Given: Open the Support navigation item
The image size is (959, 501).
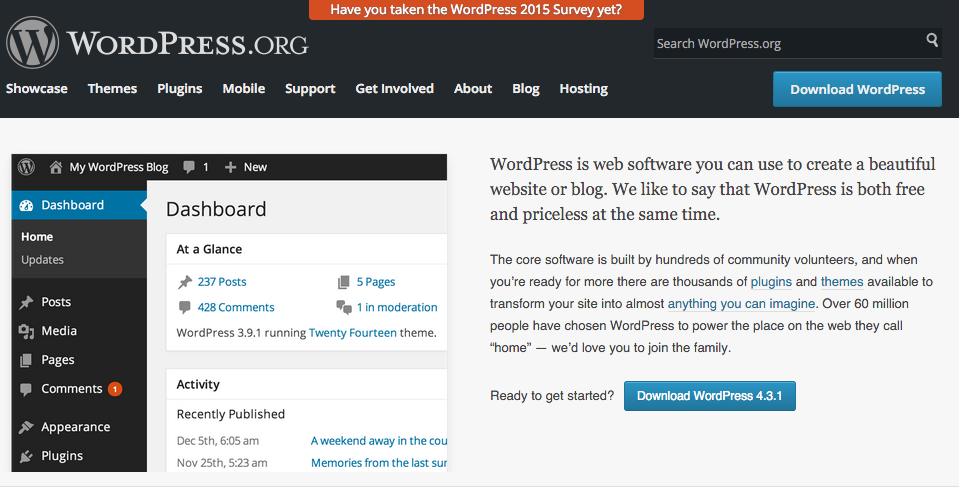Looking at the screenshot, I should coord(310,89).
